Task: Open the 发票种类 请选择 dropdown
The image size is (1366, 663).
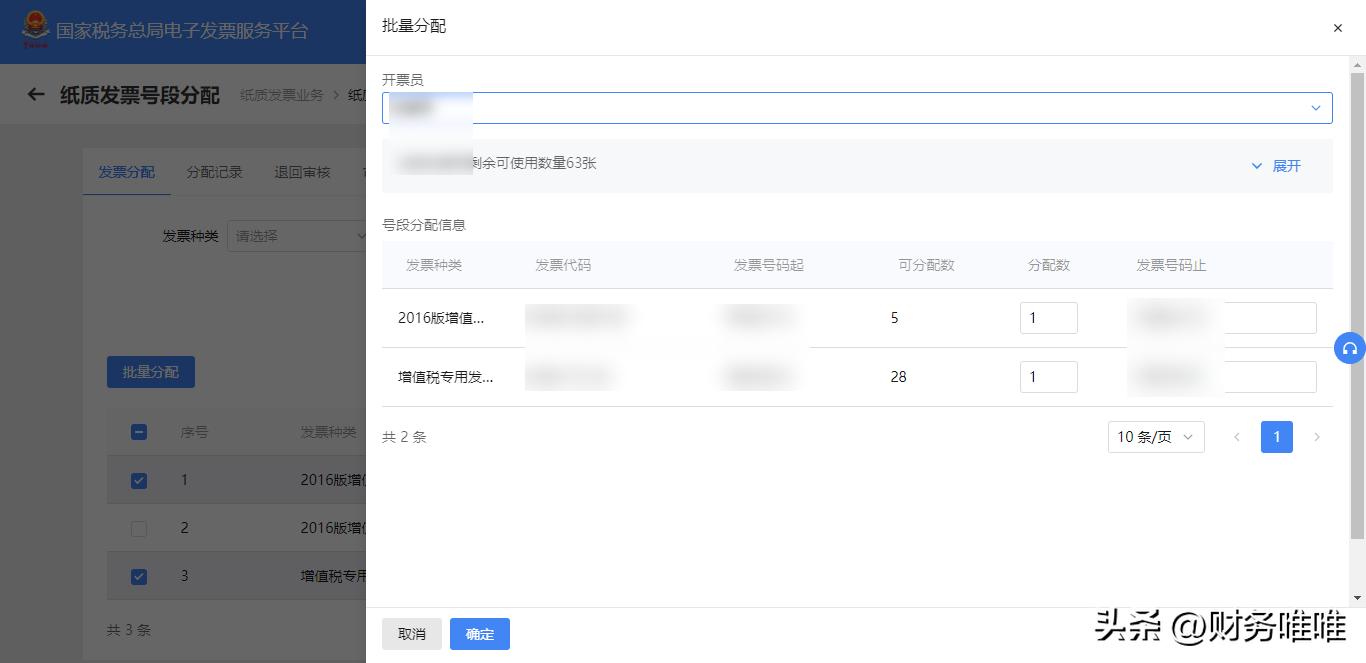Action: click(310, 235)
